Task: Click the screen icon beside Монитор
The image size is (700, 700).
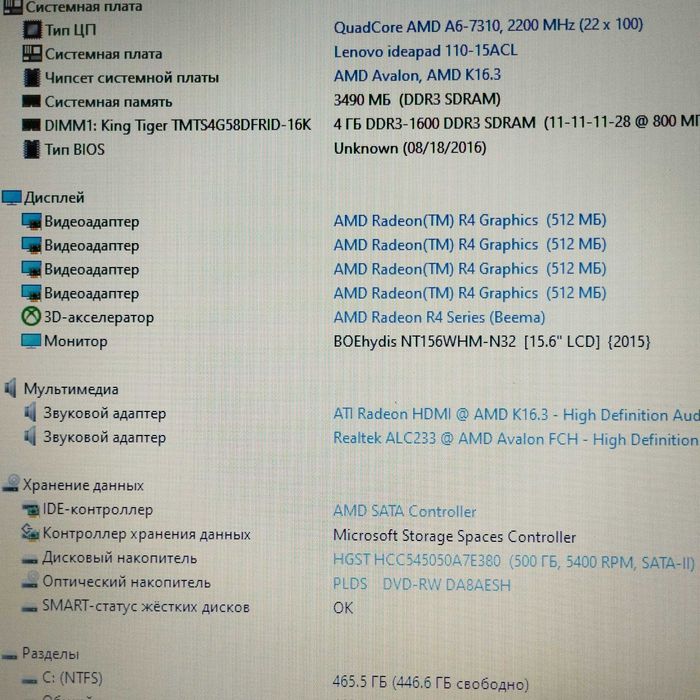Action: 31,341
